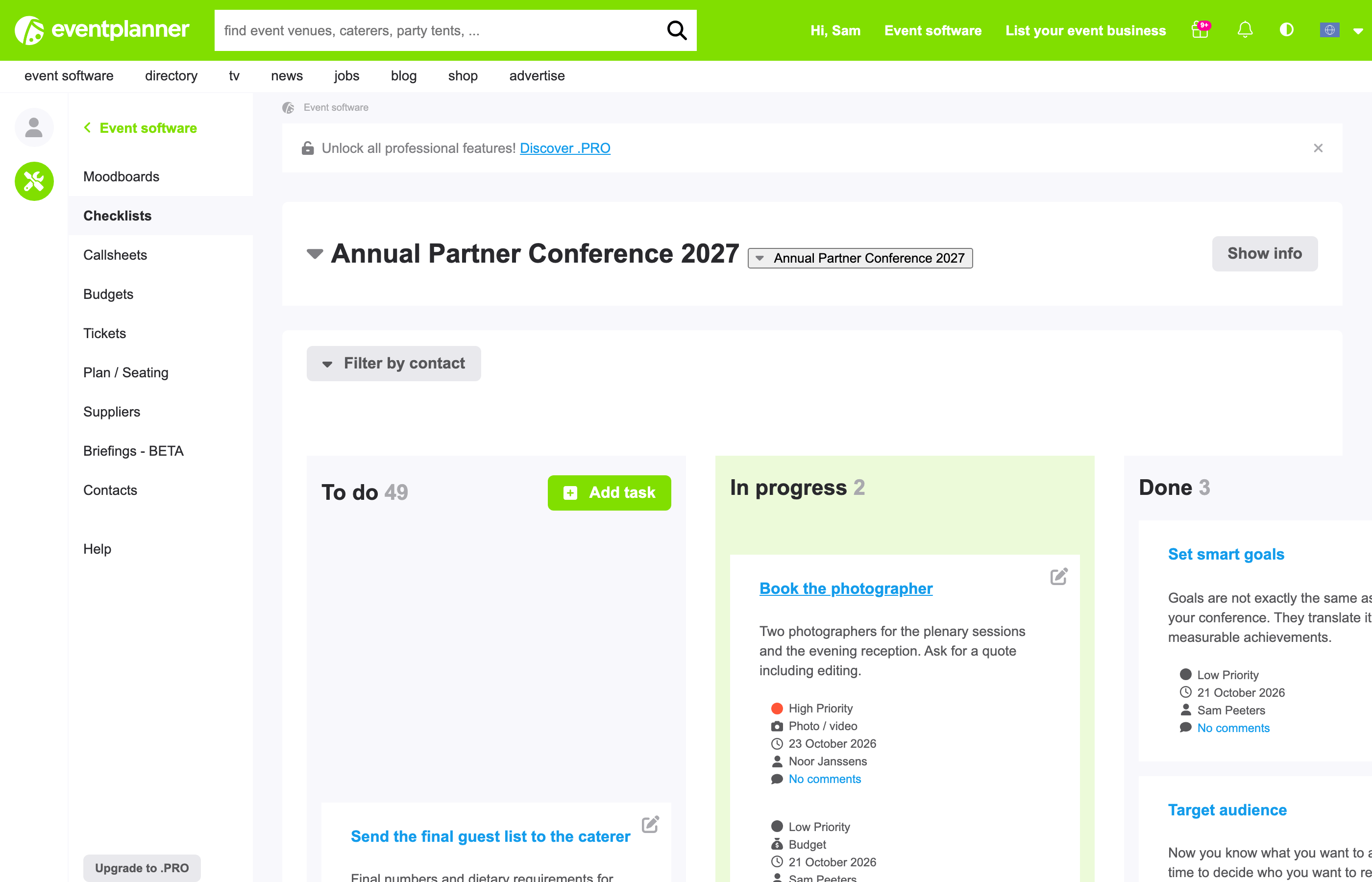
Task: Toggle dark mode contrast icon
Action: click(1286, 30)
